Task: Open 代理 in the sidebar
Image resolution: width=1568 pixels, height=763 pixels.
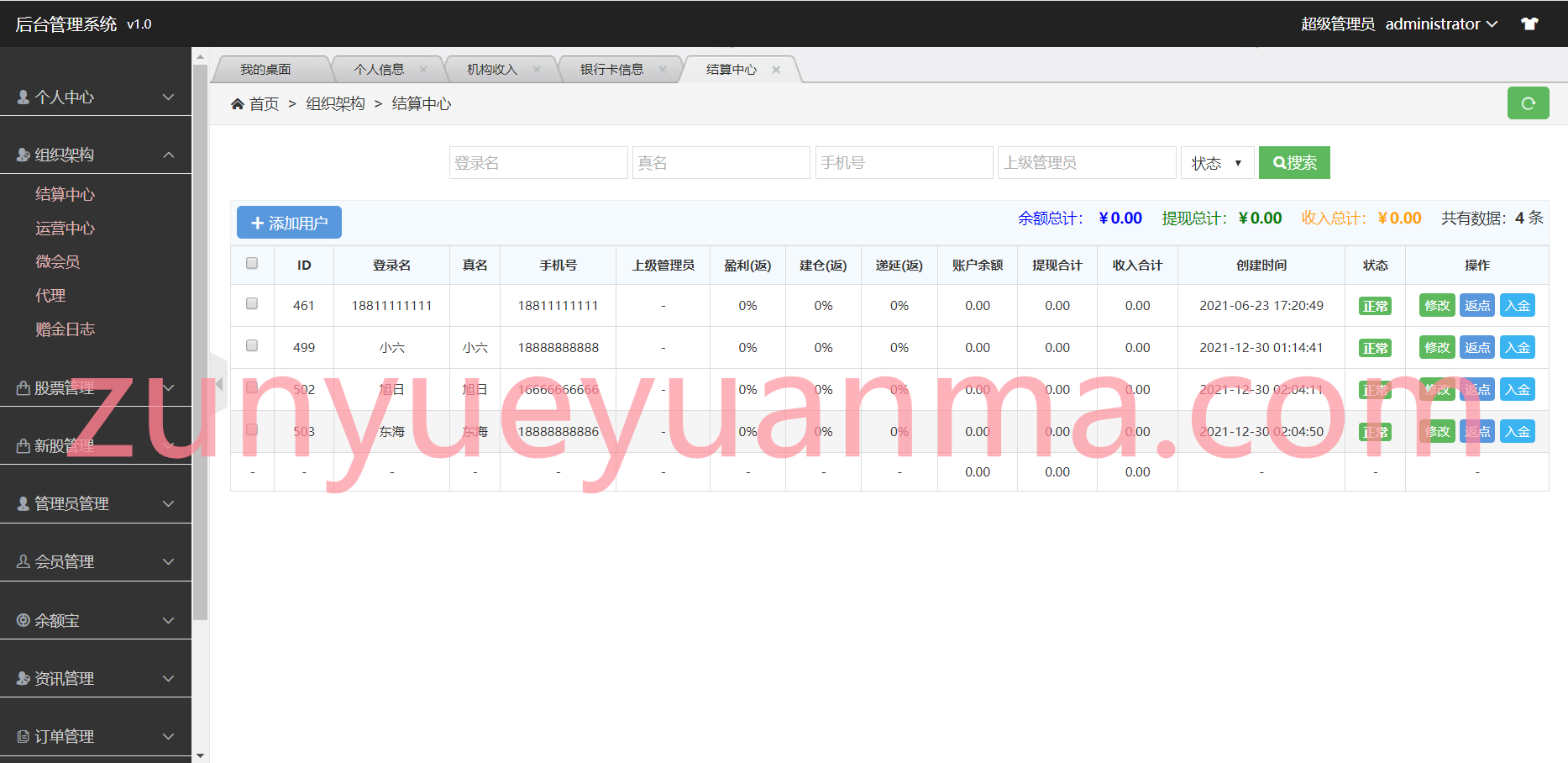Action: click(50, 295)
